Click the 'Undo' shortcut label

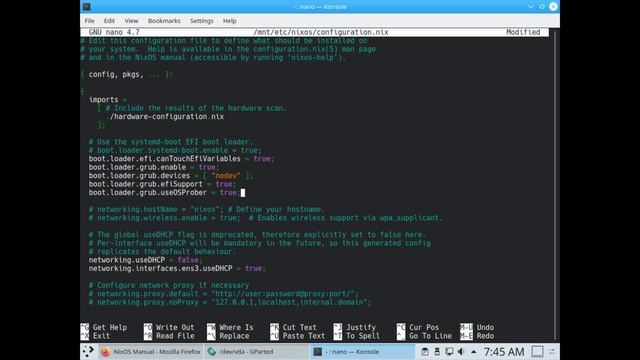click(x=485, y=327)
